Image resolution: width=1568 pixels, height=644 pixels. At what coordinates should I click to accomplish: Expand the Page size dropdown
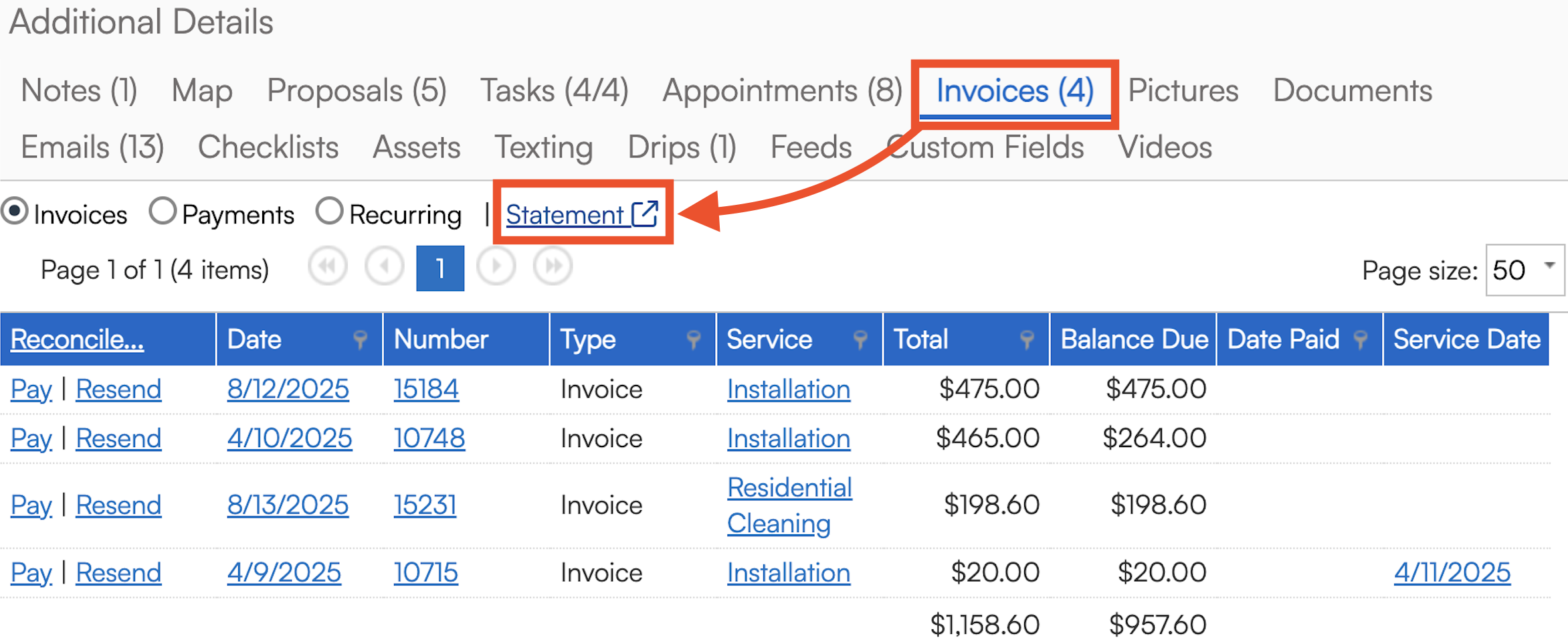pyautogui.click(x=1549, y=267)
